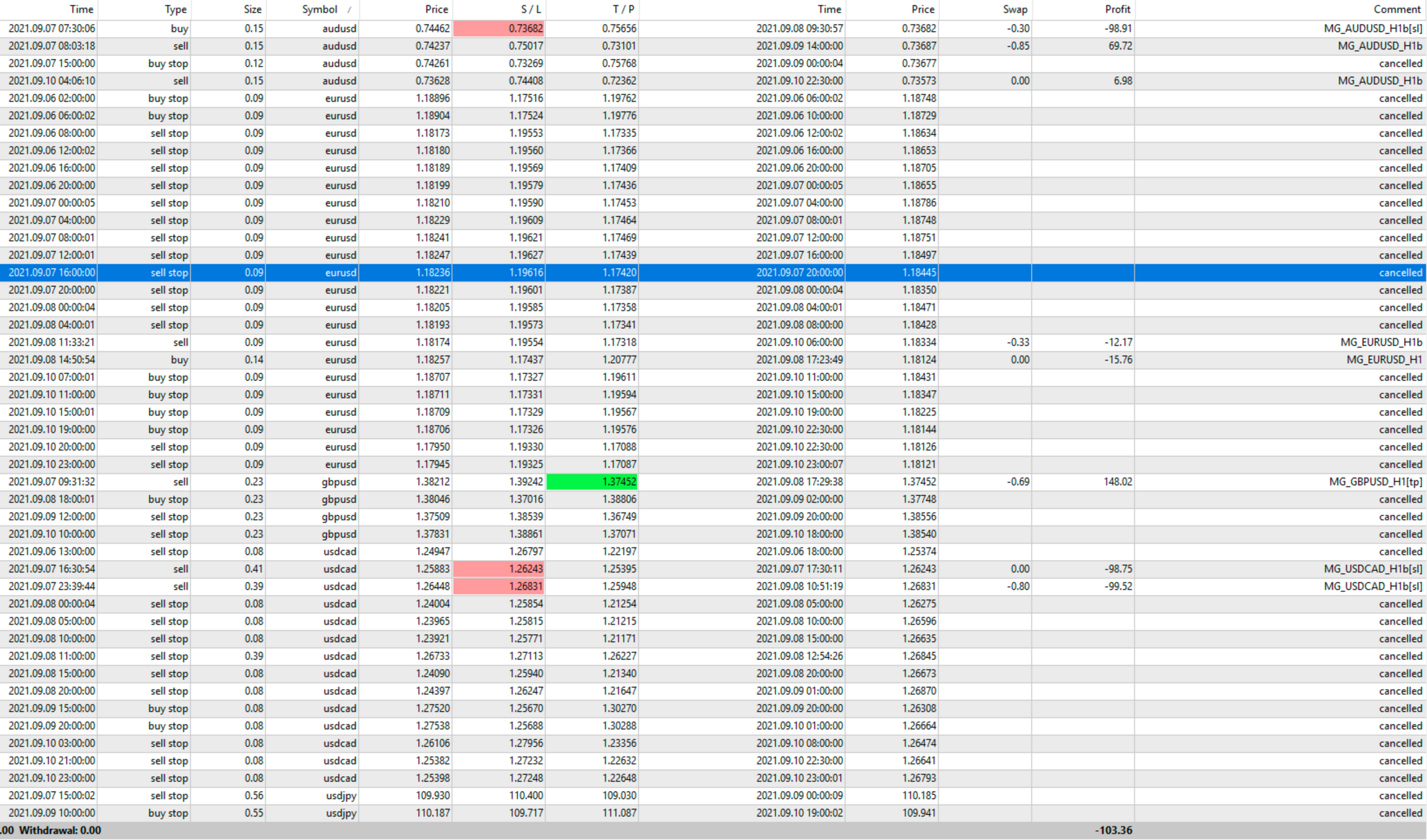The image size is (1427, 840).
Task: Click the green gbpusd take-profit cell 1.37452
Action: (x=593, y=481)
